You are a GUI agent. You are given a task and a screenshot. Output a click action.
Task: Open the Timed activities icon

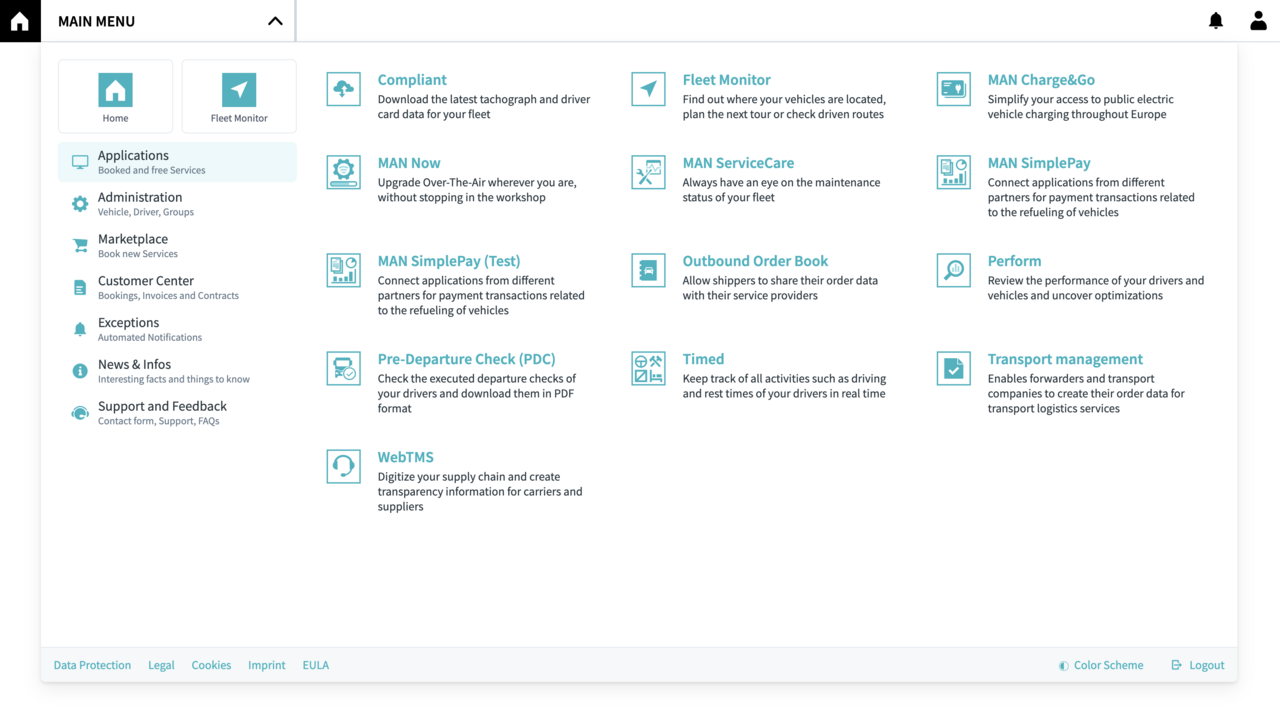(x=648, y=368)
